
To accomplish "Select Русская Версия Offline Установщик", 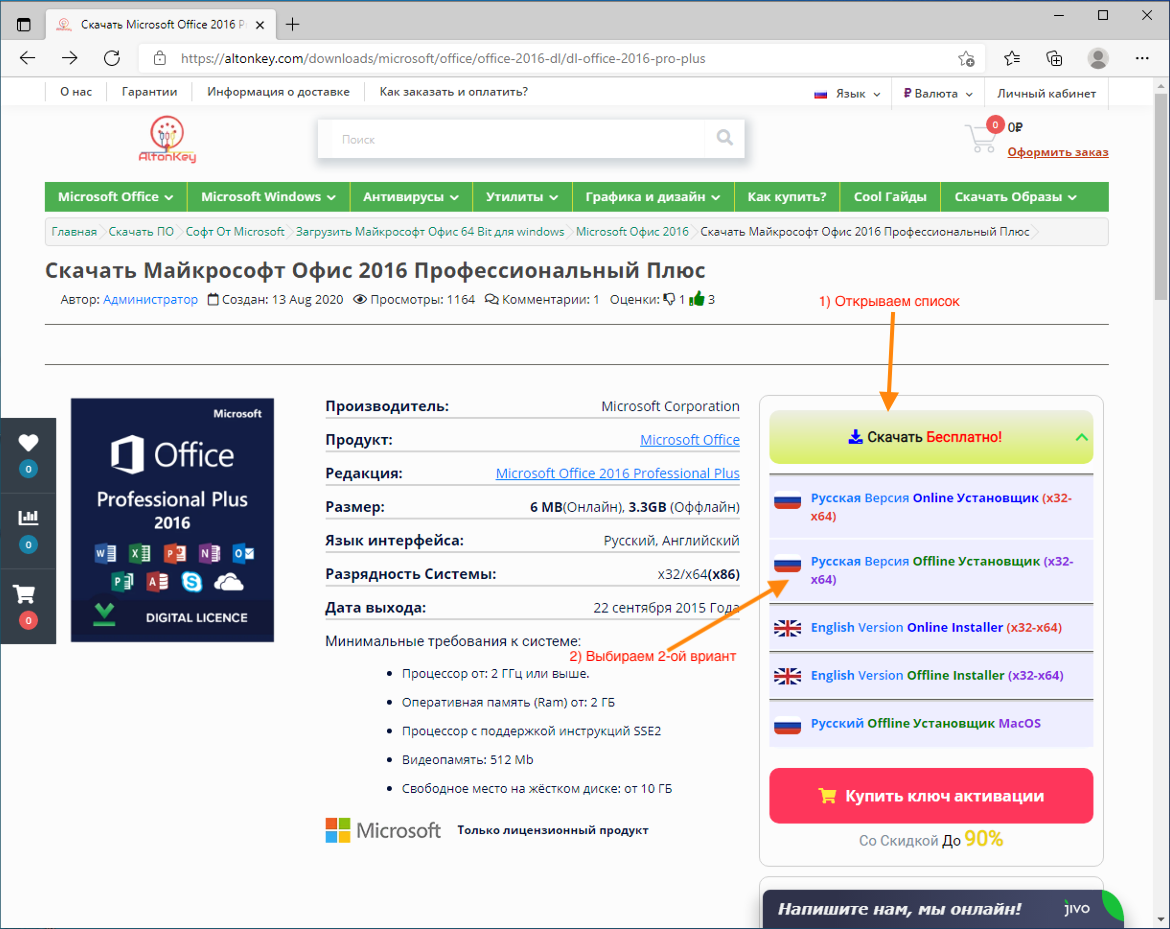I will point(931,570).
